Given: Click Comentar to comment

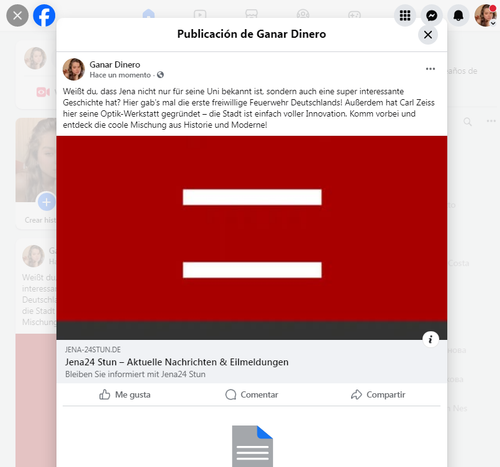Looking at the screenshot, I should click(252, 395).
